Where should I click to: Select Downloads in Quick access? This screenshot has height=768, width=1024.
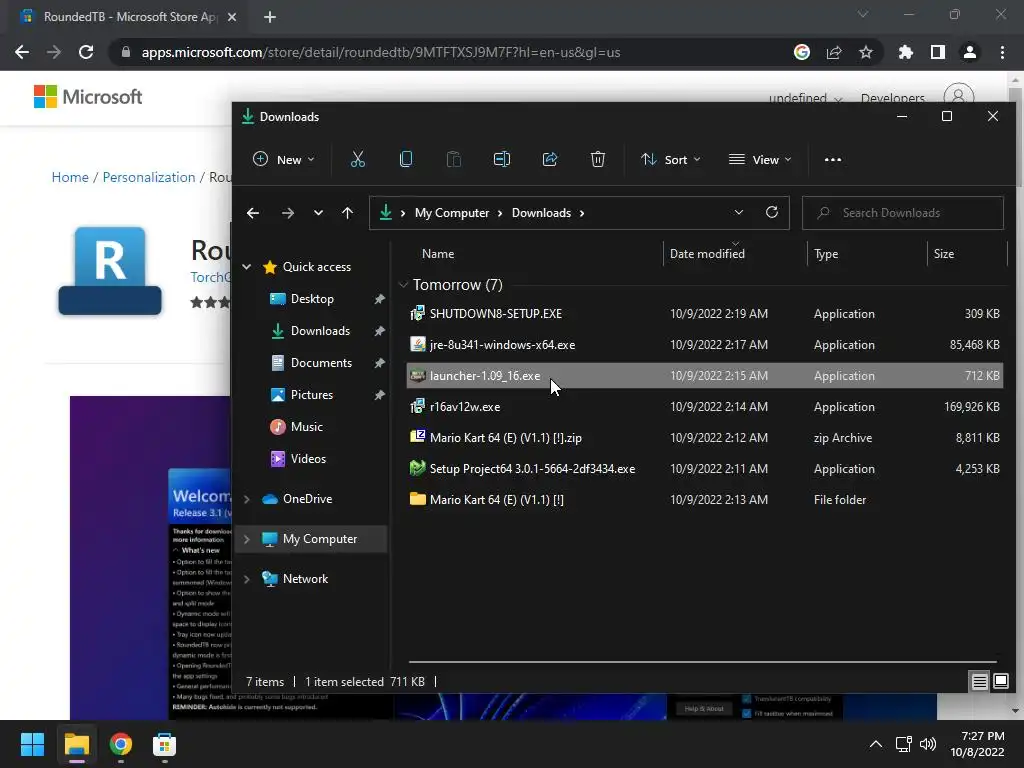pyautogui.click(x=320, y=330)
